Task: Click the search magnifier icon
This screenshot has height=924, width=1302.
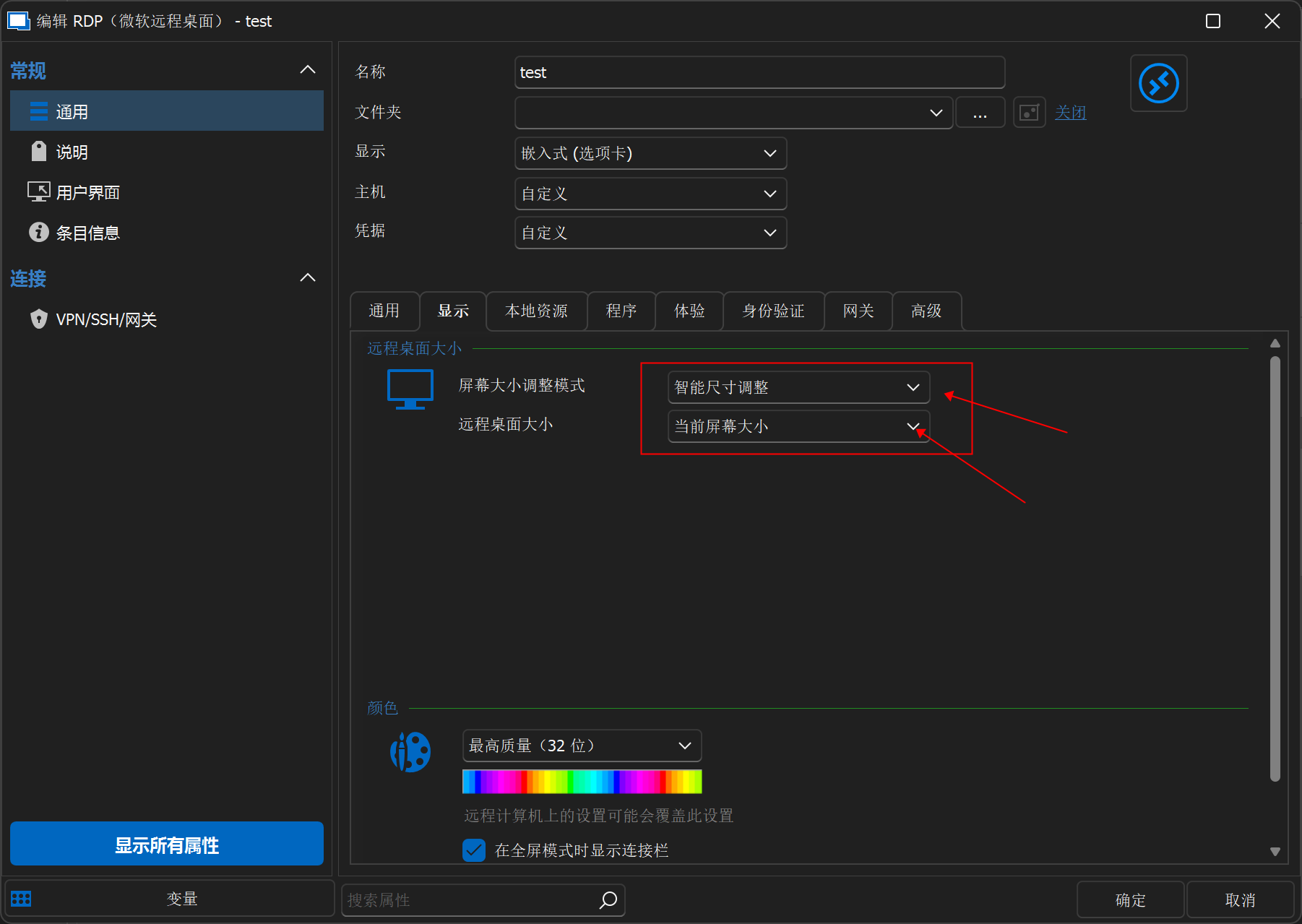Action: click(x=608, y=899)
